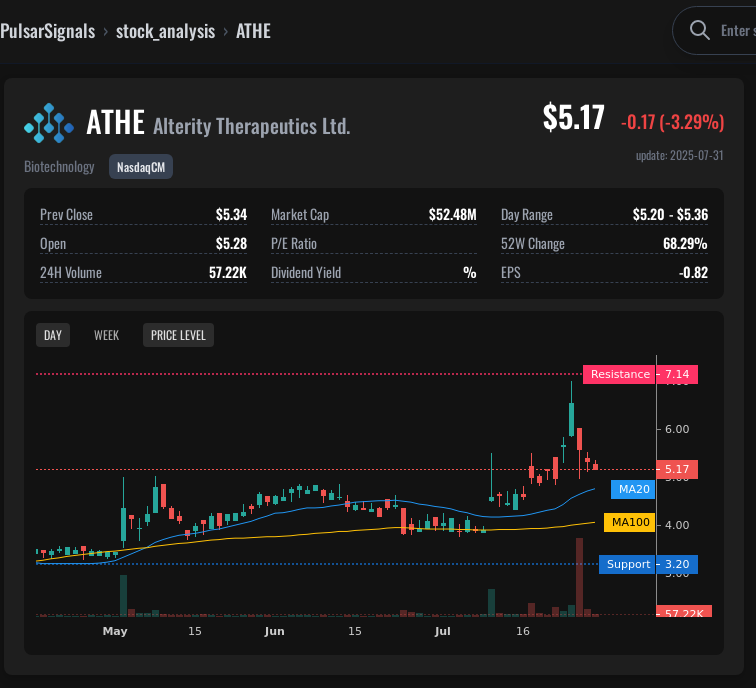Click the current price 5.17 axis tag
Screen dimensions: 756x688
click(x=677, y=469)
